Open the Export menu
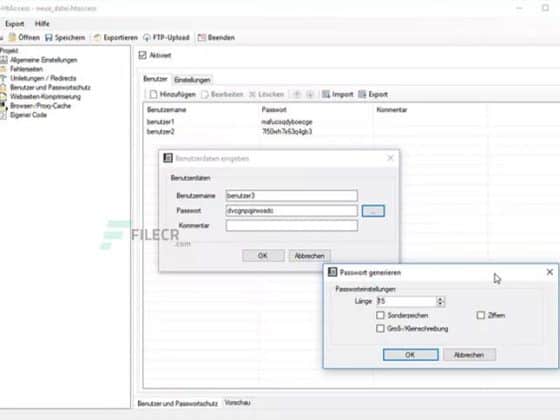The height and width of the screenshot is (420, 560). tap(15, 24)
